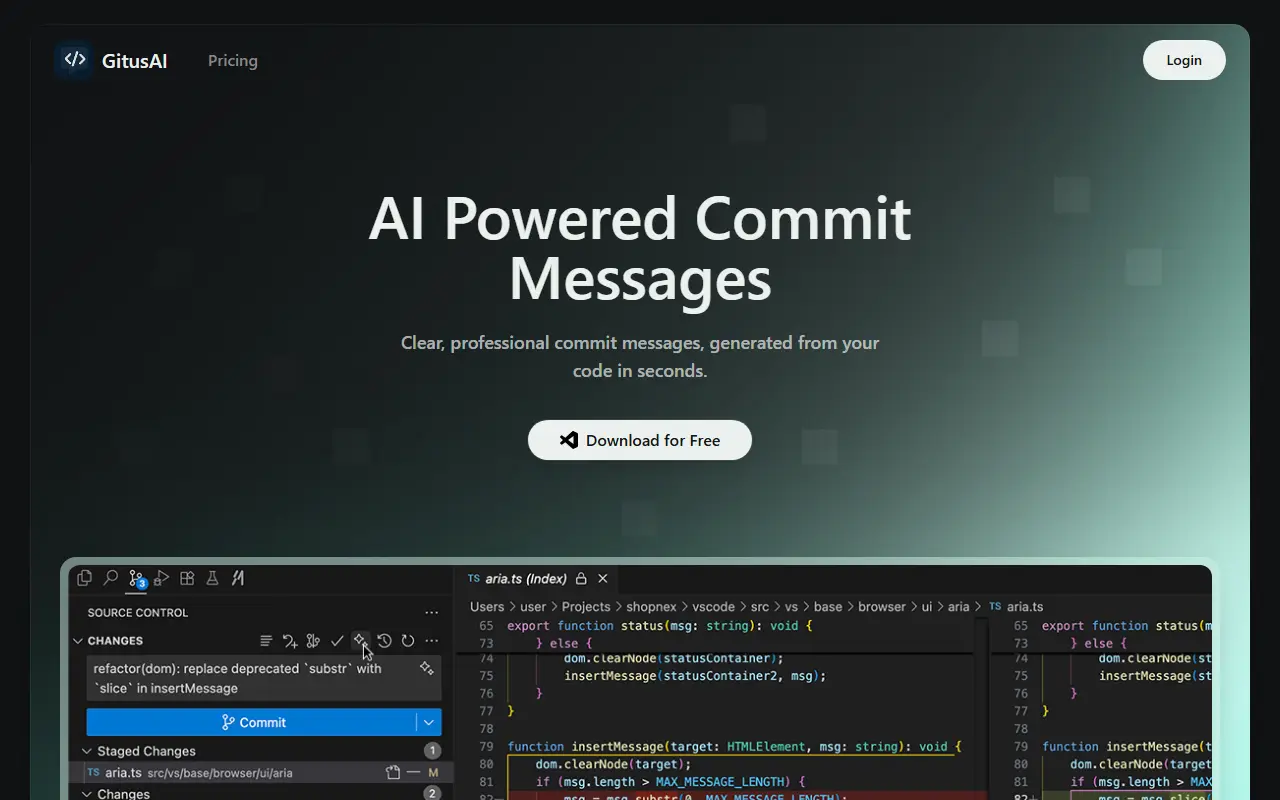The image size is (1280, 800).
Task: Select the Source Control icon with the 3 badge
Action: point(137,579)
